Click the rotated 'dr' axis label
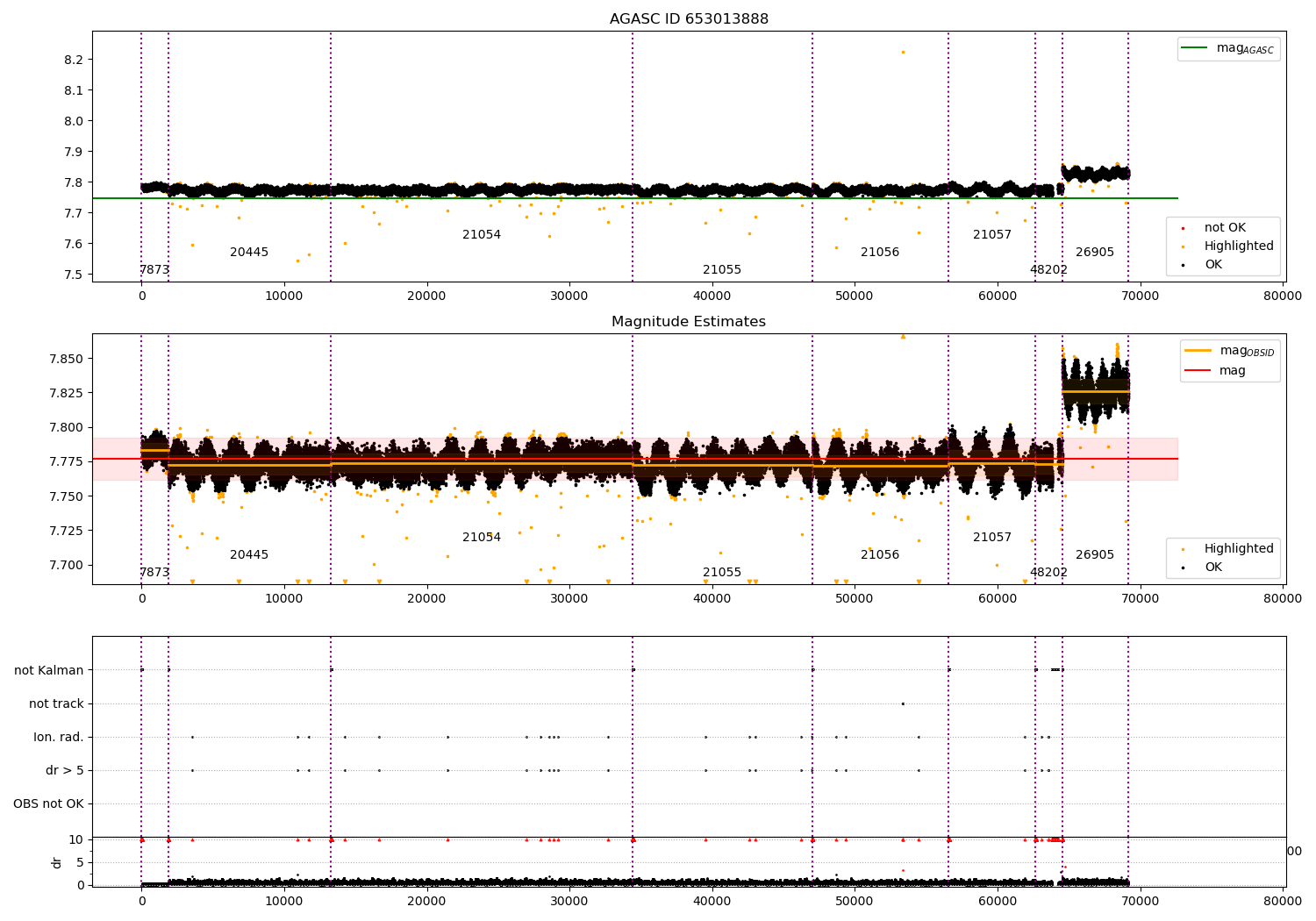 pos(57,862)
